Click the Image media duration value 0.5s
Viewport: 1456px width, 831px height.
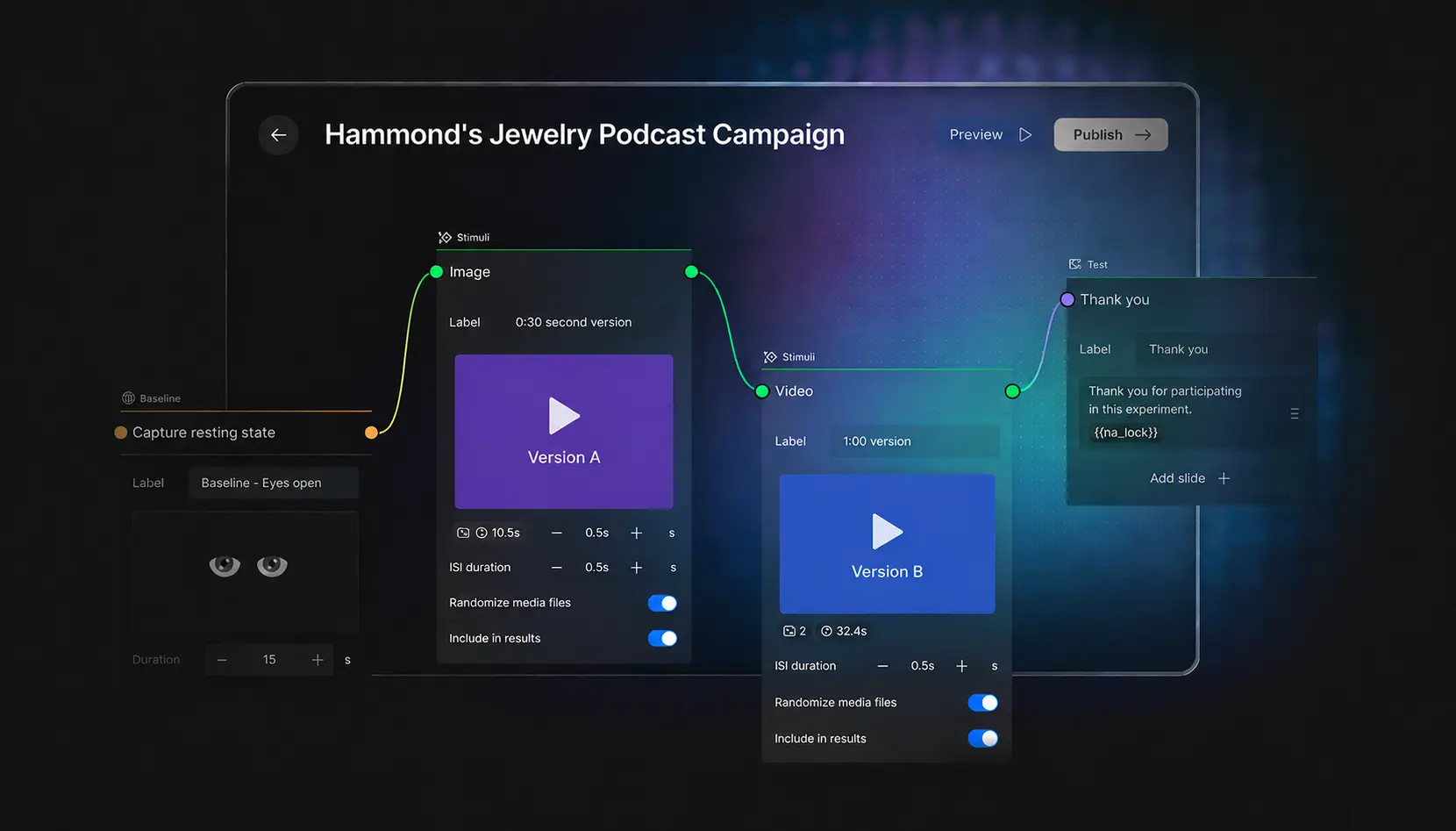coord(596,533)
